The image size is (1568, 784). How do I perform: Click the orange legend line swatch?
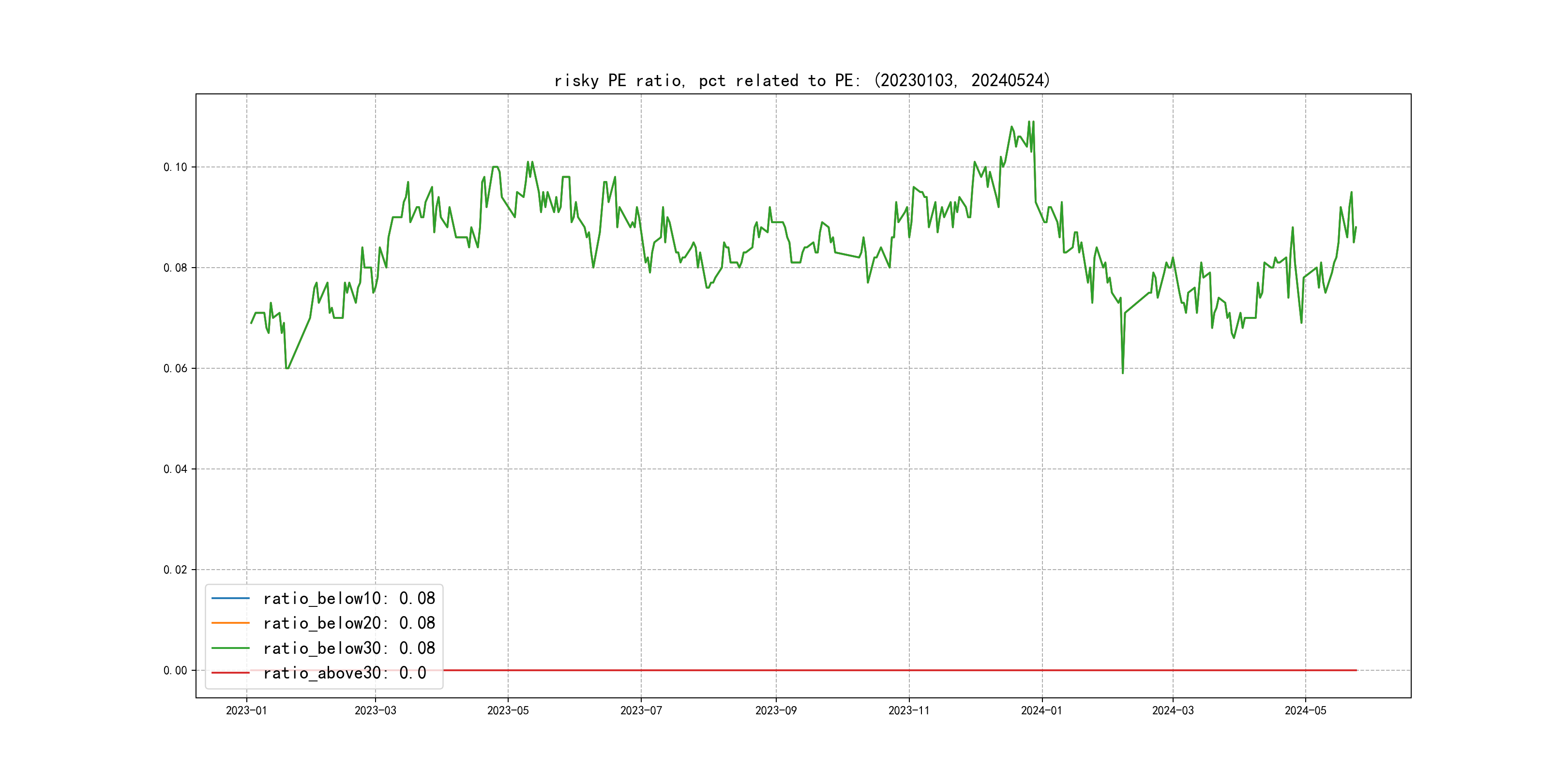click(230, 623)
